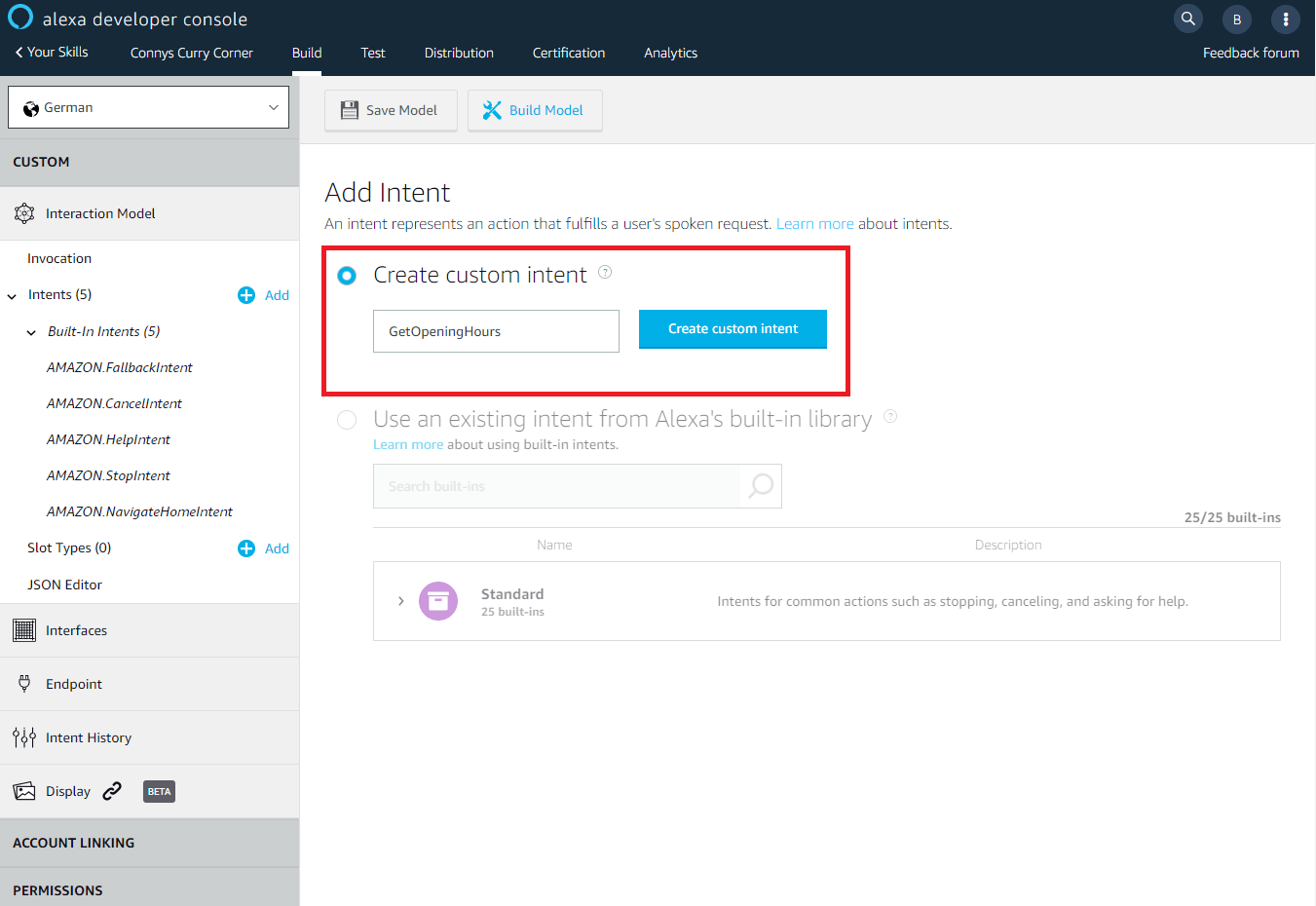Click the plus icon next to Slot Types
The image size is (1316, 906).
pos(246,548)
